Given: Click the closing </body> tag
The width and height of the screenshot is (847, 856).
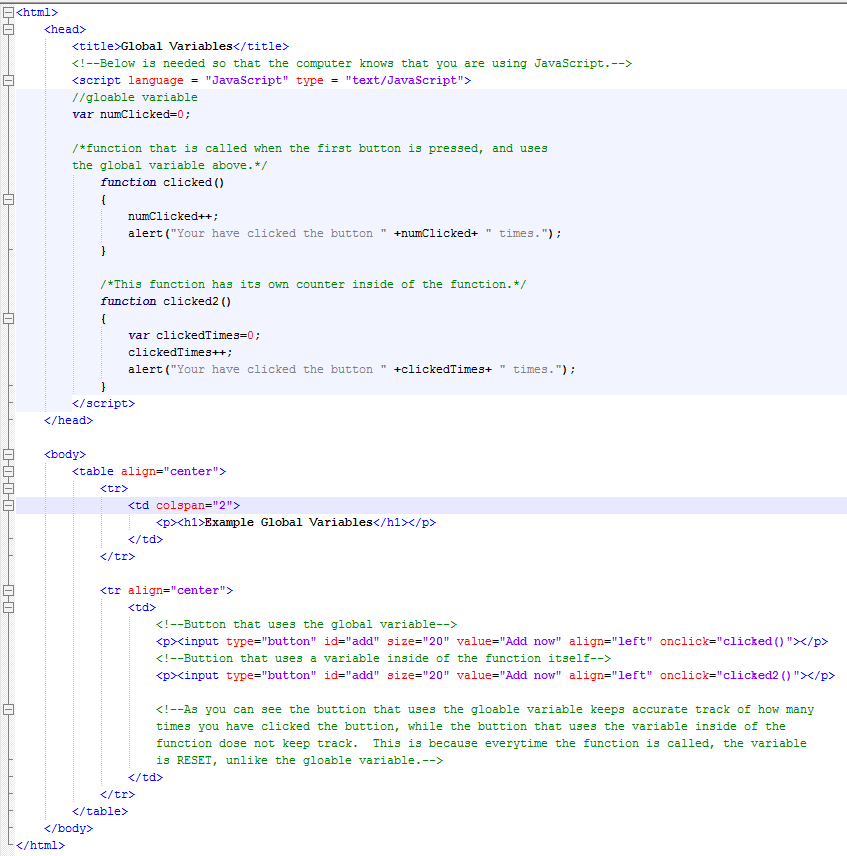Looking at the screenshot, I should coord(69,828).
